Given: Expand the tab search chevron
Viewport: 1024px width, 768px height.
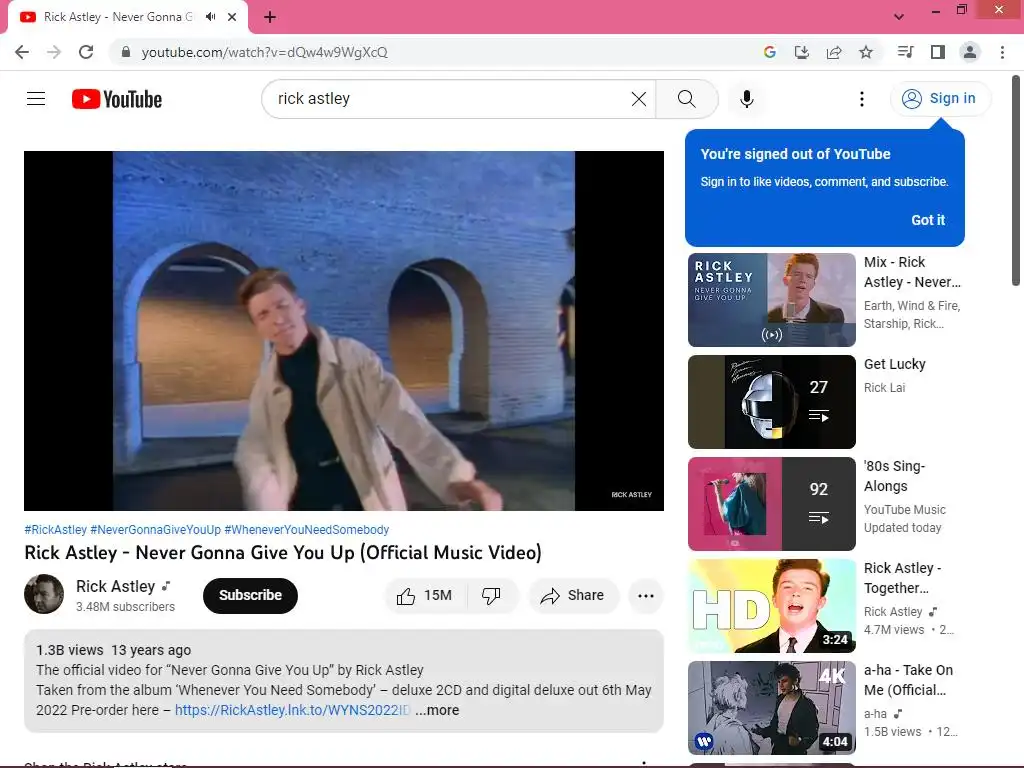Looking at the screenshot, I should (x=899, y=17).
